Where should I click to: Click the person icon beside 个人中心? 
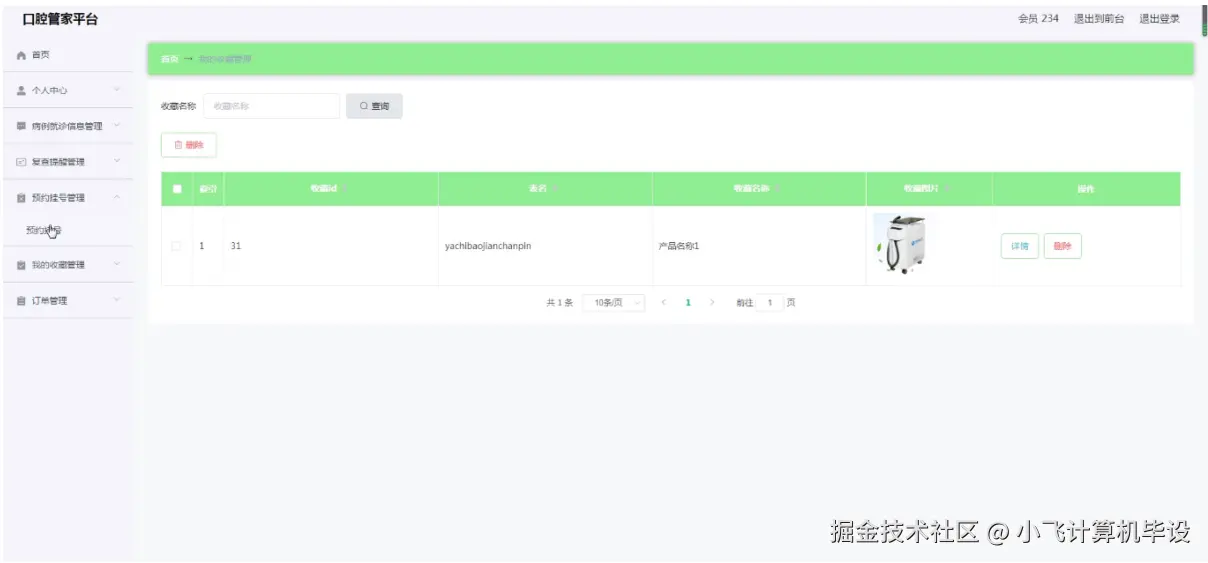point(21,90)
